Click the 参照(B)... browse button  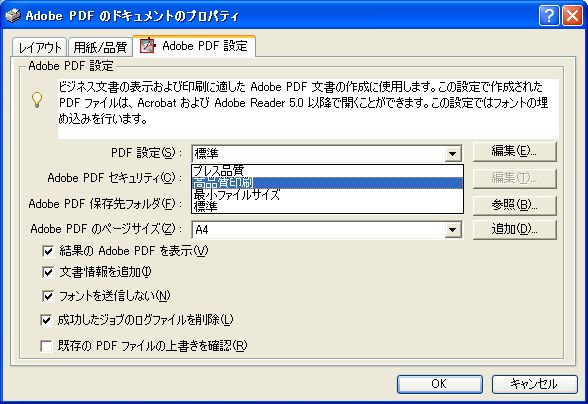pyautogui.click(x=514, y=205)
